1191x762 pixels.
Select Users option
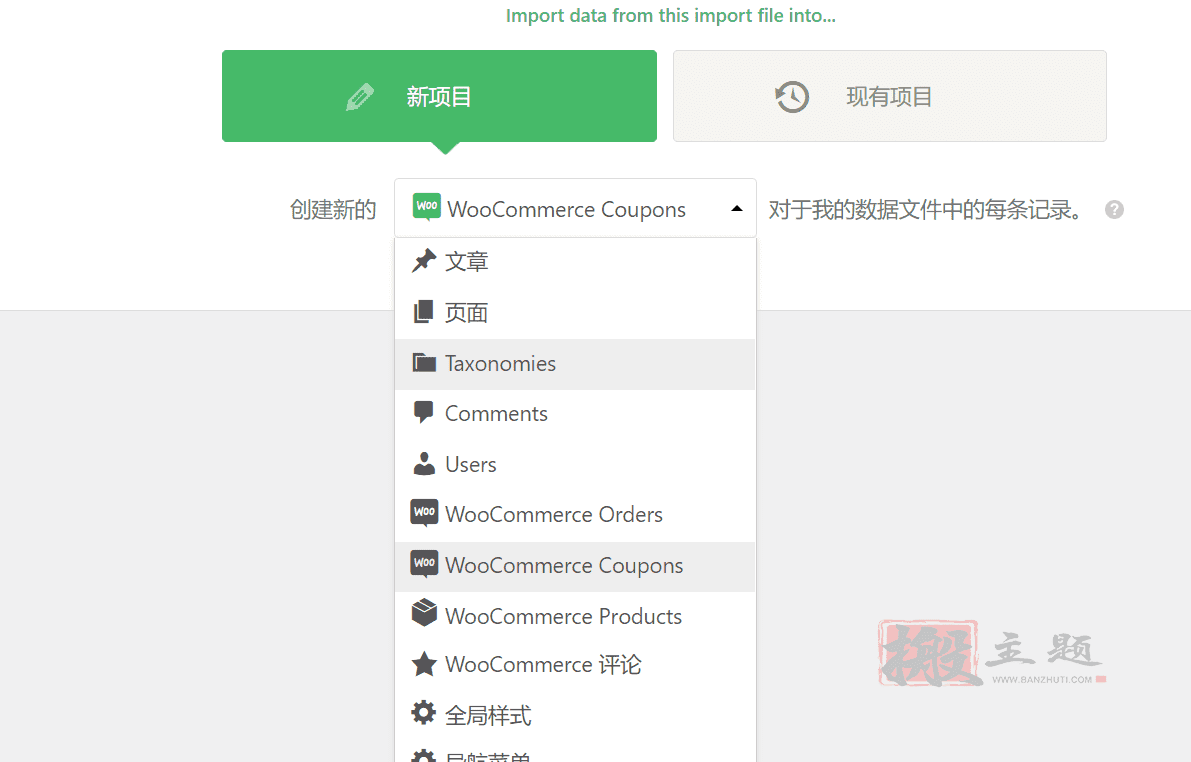coord(575,464)
